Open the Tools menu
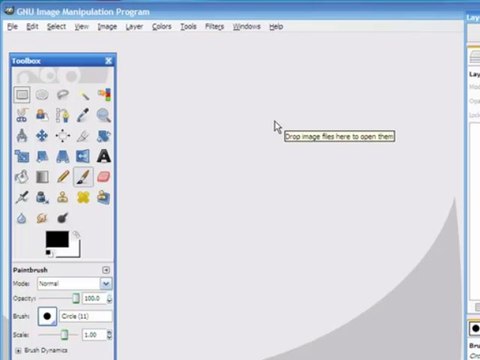Screen dimensions: 480x360 pos(189,27)
